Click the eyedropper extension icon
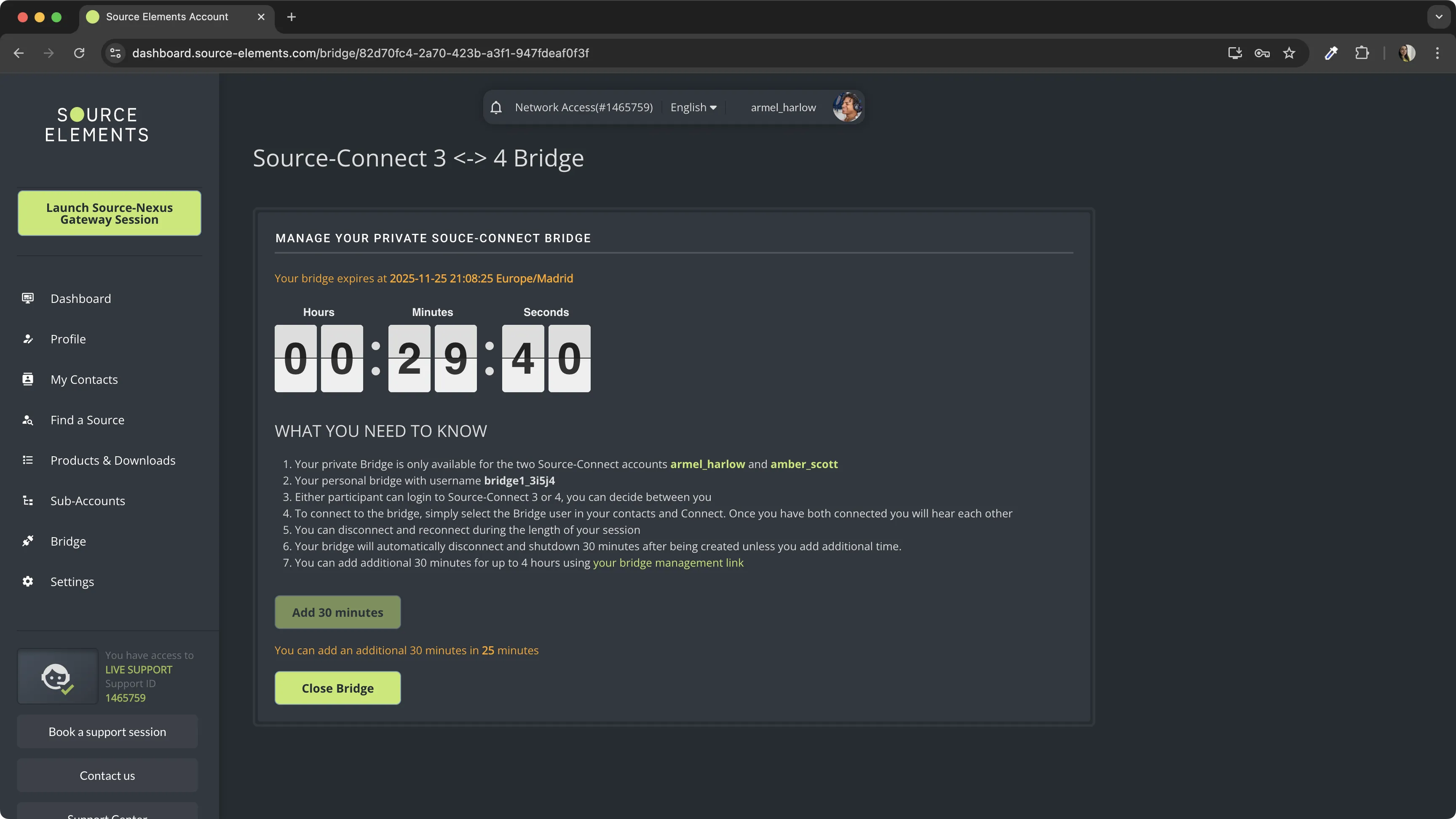Screen dimensions: 1456x819 pyautogui.click(x=1332, y=53)
